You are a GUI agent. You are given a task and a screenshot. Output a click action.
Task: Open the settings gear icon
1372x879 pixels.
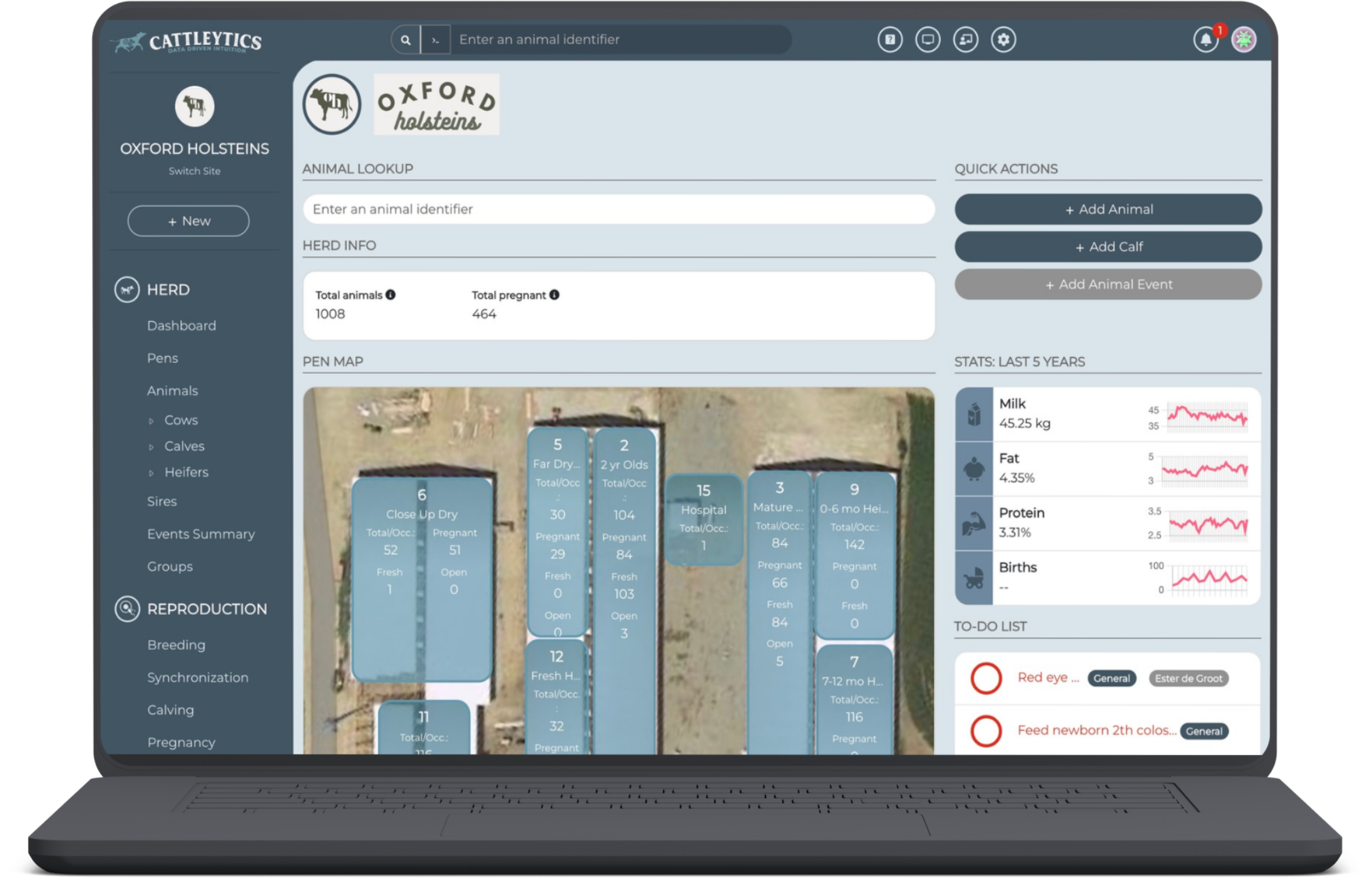pyautogui.click(x=1003, y=39)
